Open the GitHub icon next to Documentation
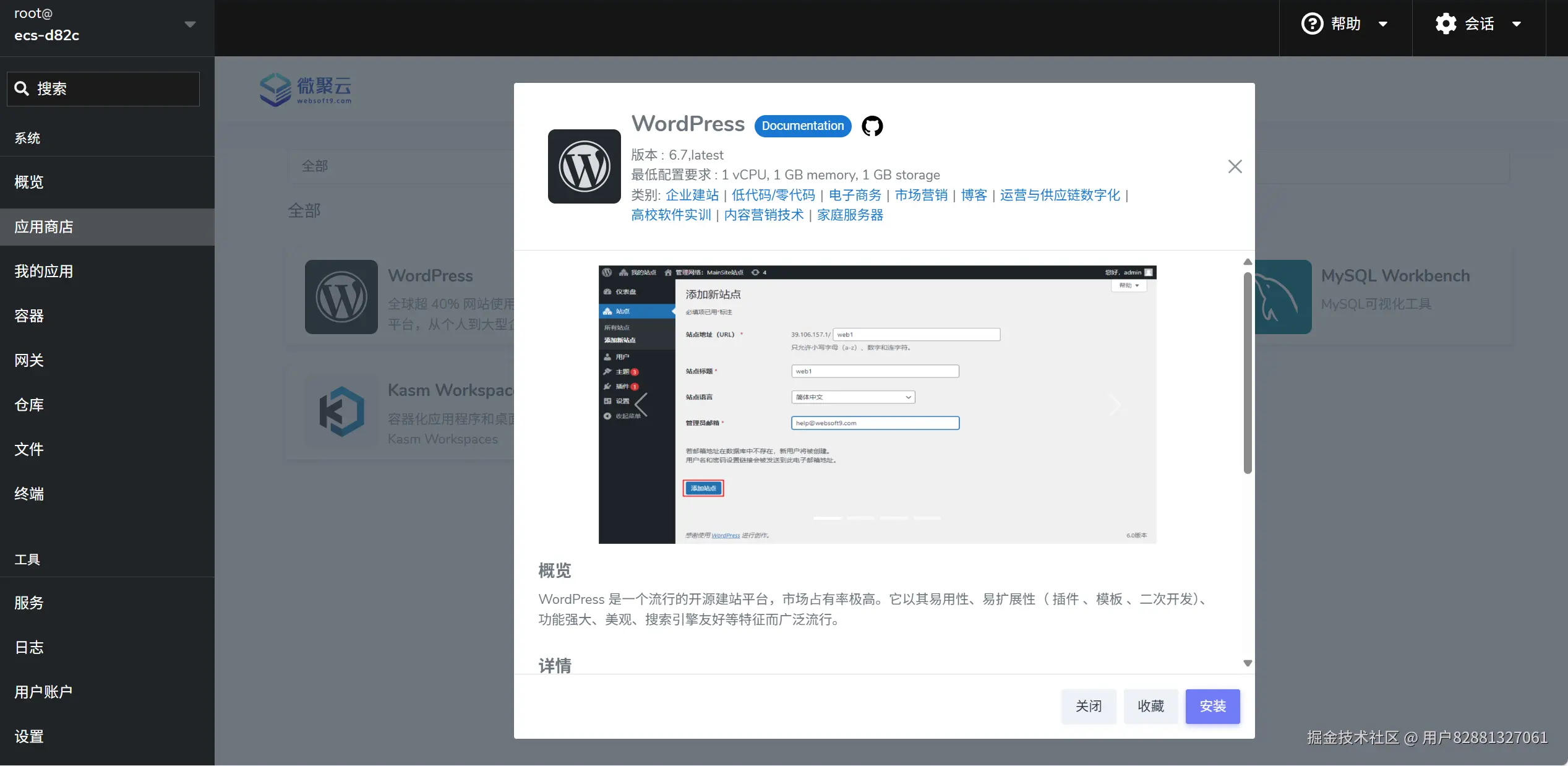Viewport: 1568px width, 766px height. 872,126
